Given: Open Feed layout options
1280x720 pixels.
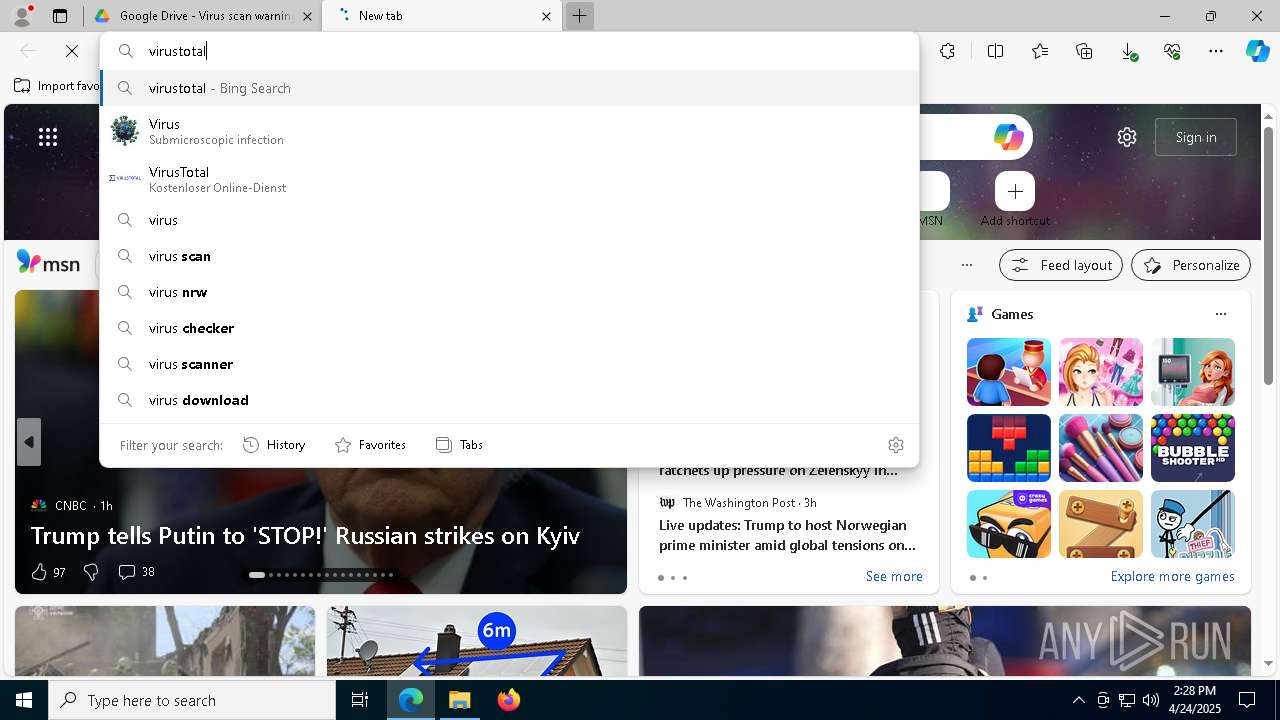Looking at the screenshot, I should click(x=1061, y=265).
